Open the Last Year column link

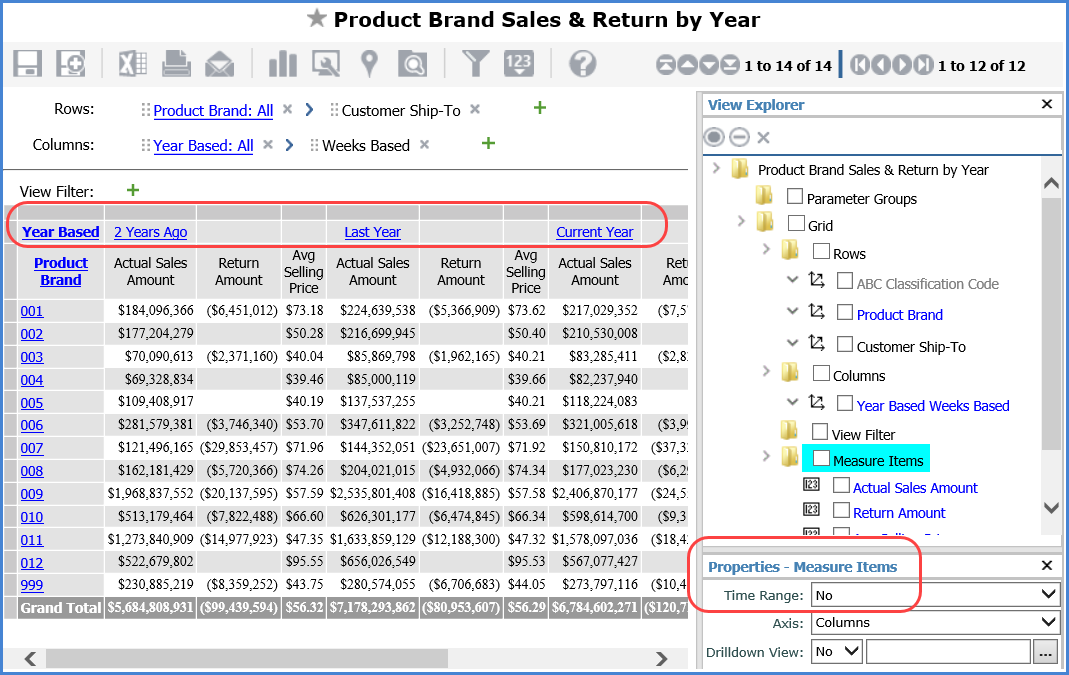click(x=372, y=232)
